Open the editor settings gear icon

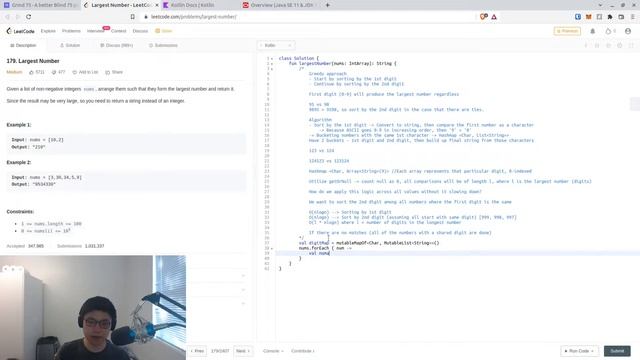[x=620, y=45]
